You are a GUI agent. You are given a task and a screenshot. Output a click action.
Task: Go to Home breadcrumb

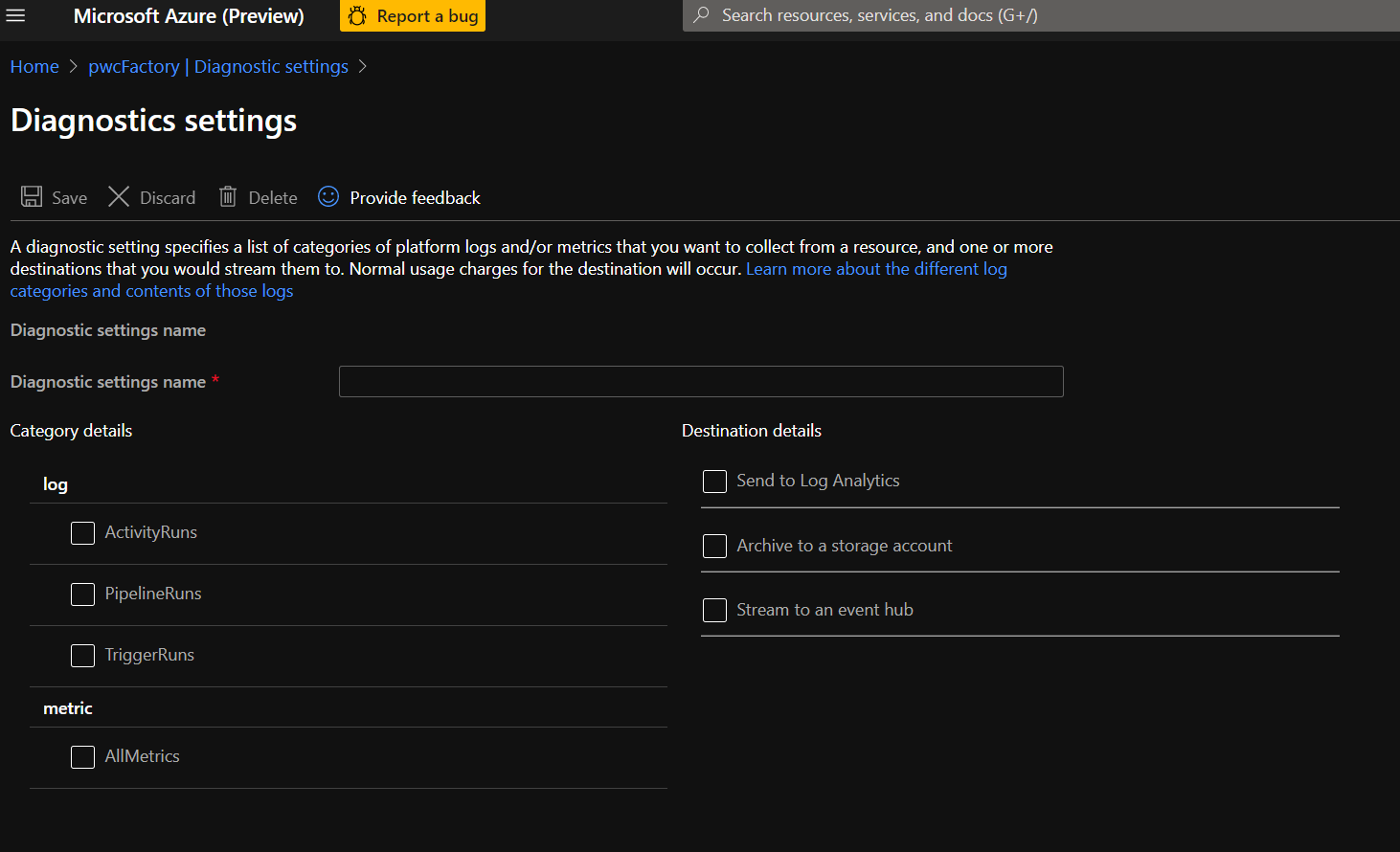click(34, 66)
